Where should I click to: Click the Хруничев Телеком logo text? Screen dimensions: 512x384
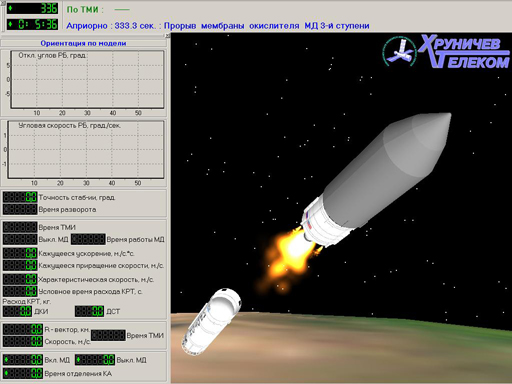click(x=464, y=51)
